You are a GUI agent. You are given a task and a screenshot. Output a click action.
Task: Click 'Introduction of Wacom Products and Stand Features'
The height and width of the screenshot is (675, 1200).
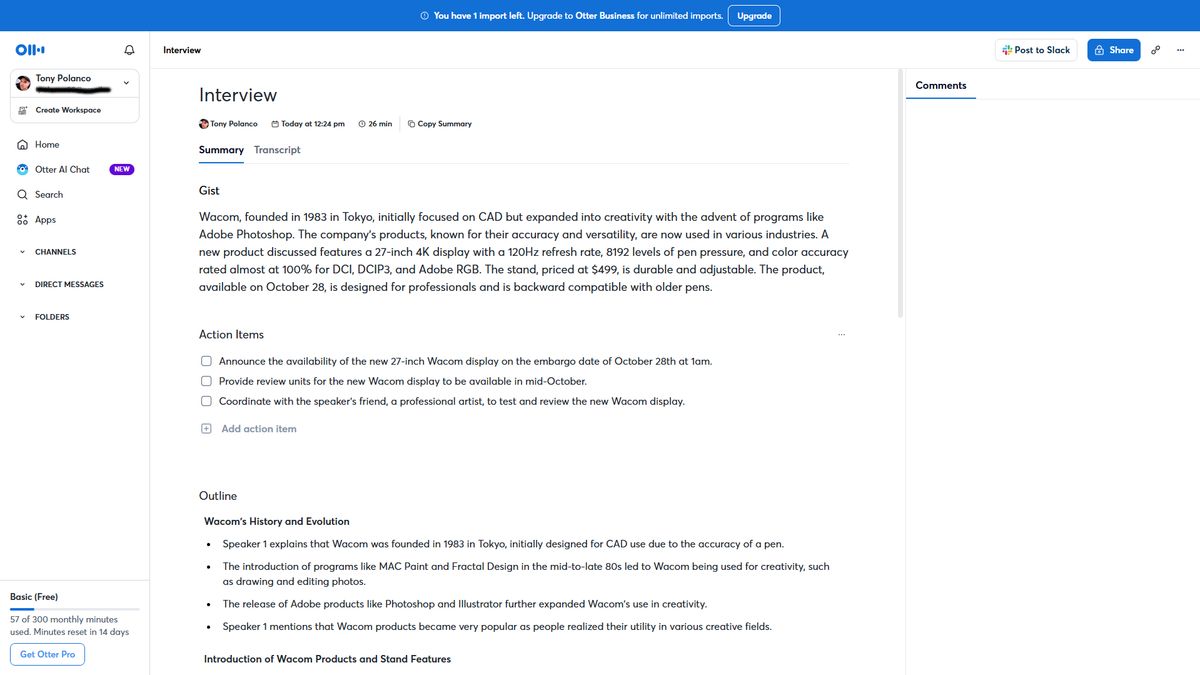click(327, 659)
